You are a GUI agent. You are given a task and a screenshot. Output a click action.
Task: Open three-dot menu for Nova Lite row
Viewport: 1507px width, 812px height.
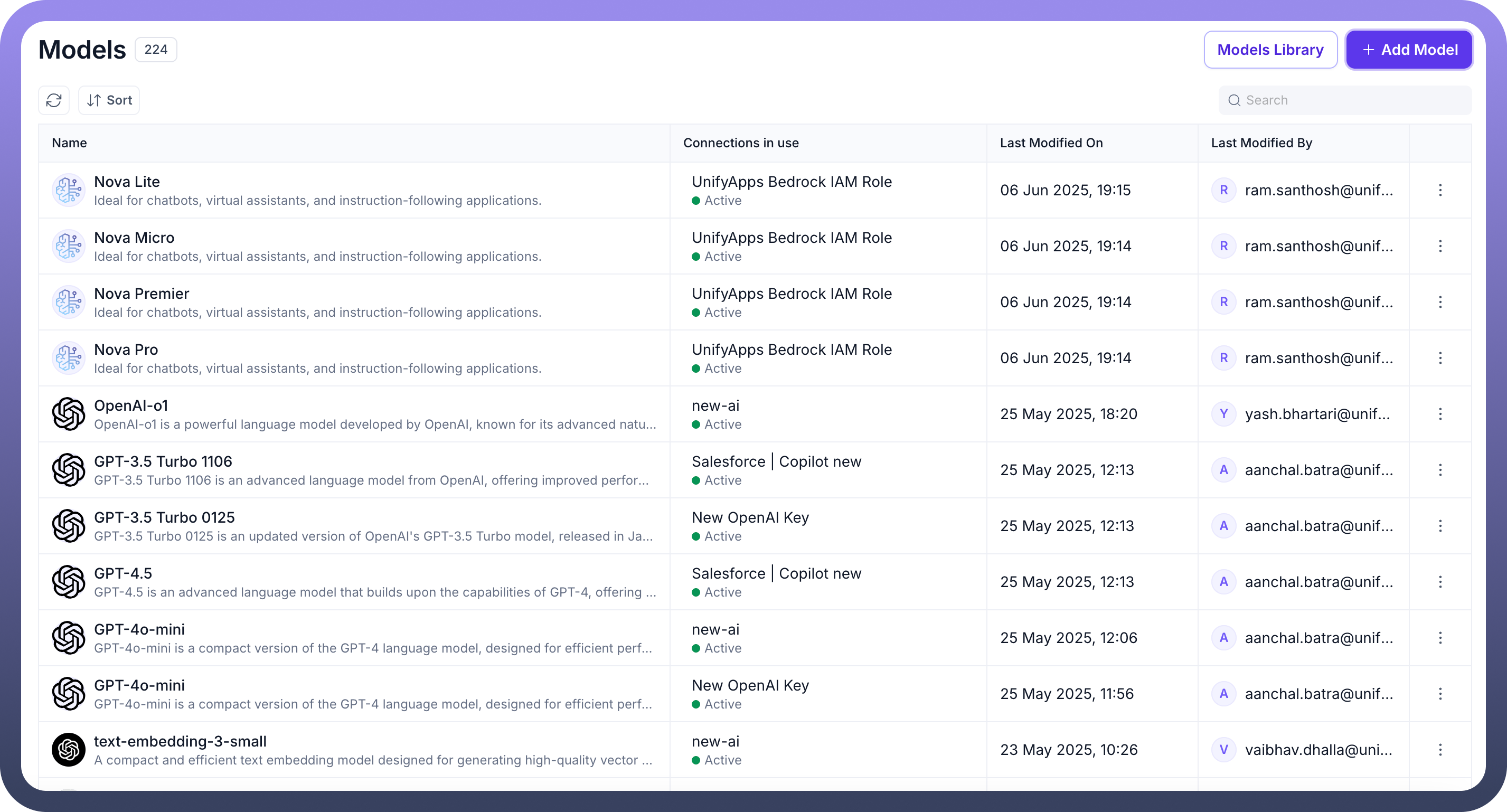point(1440,190)
